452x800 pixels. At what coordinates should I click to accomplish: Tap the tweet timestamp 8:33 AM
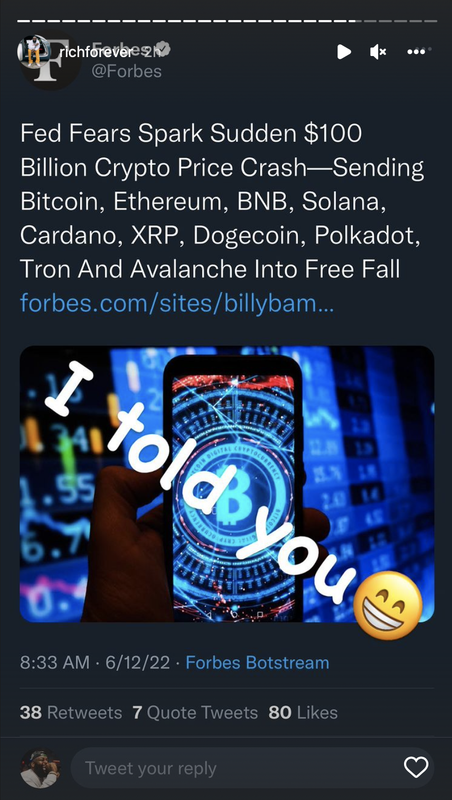pyautogui.click(x=55, y=663)
